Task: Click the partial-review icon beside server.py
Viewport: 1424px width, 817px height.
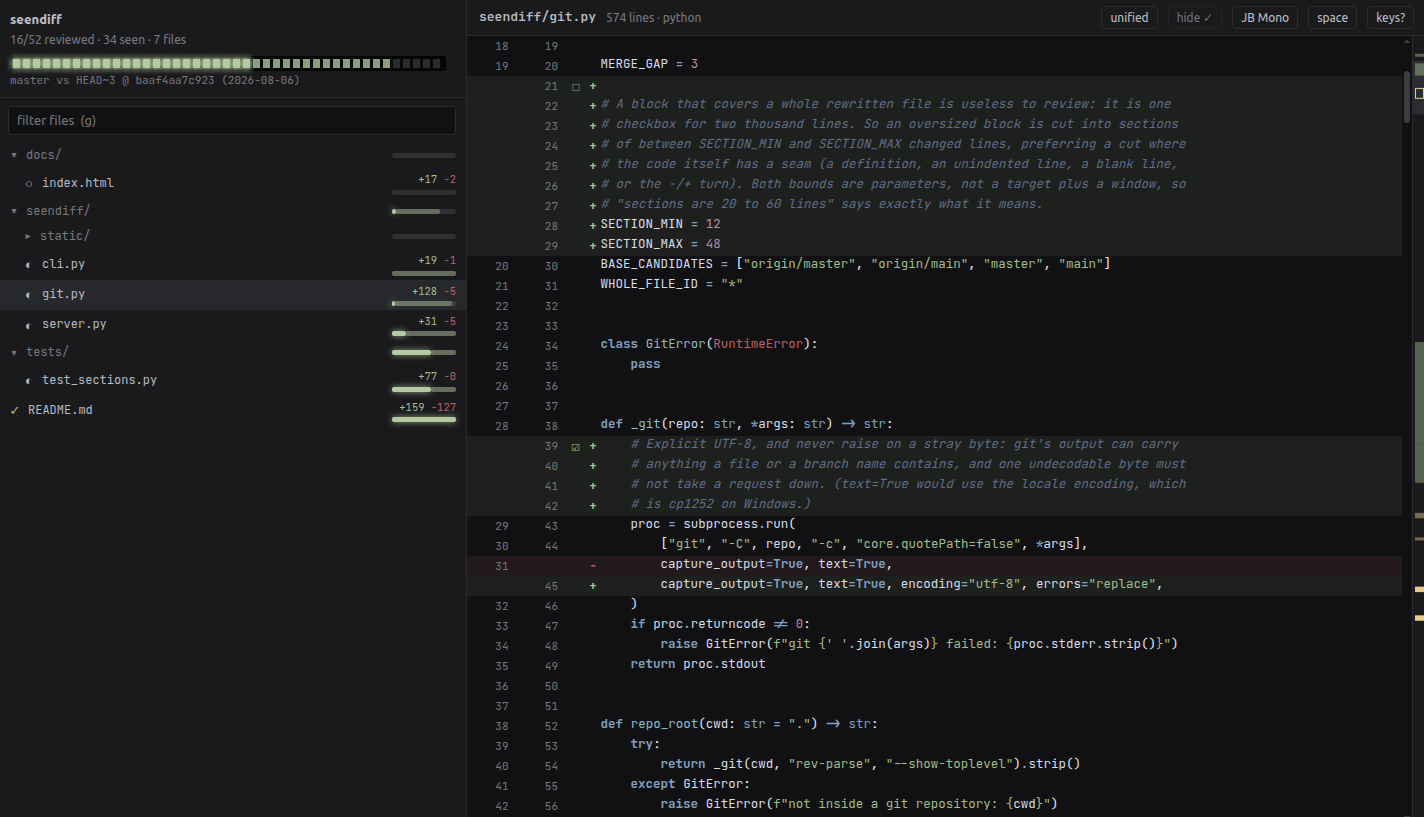Action: 28,325
